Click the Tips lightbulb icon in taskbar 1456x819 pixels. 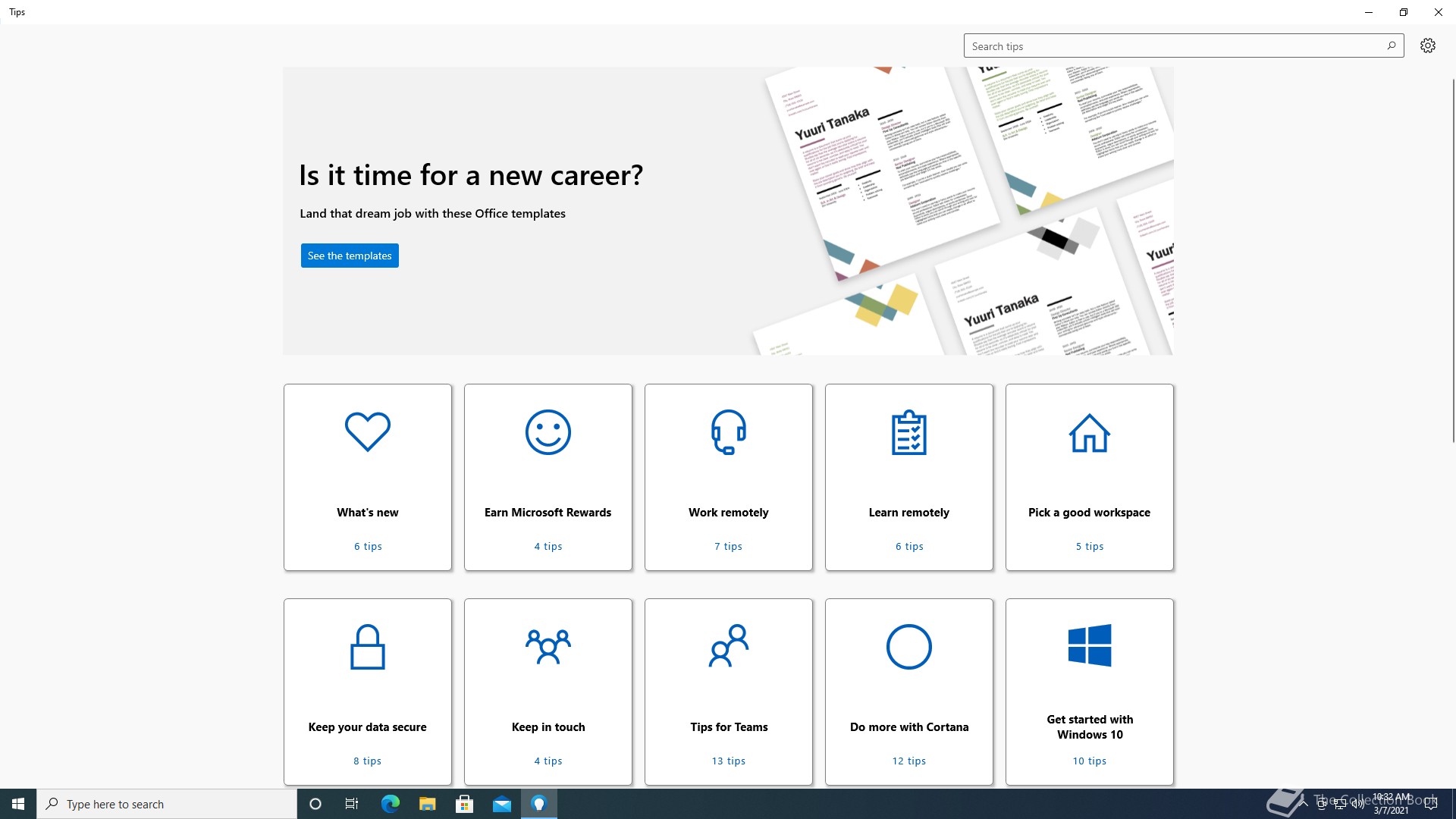point(539,804)
